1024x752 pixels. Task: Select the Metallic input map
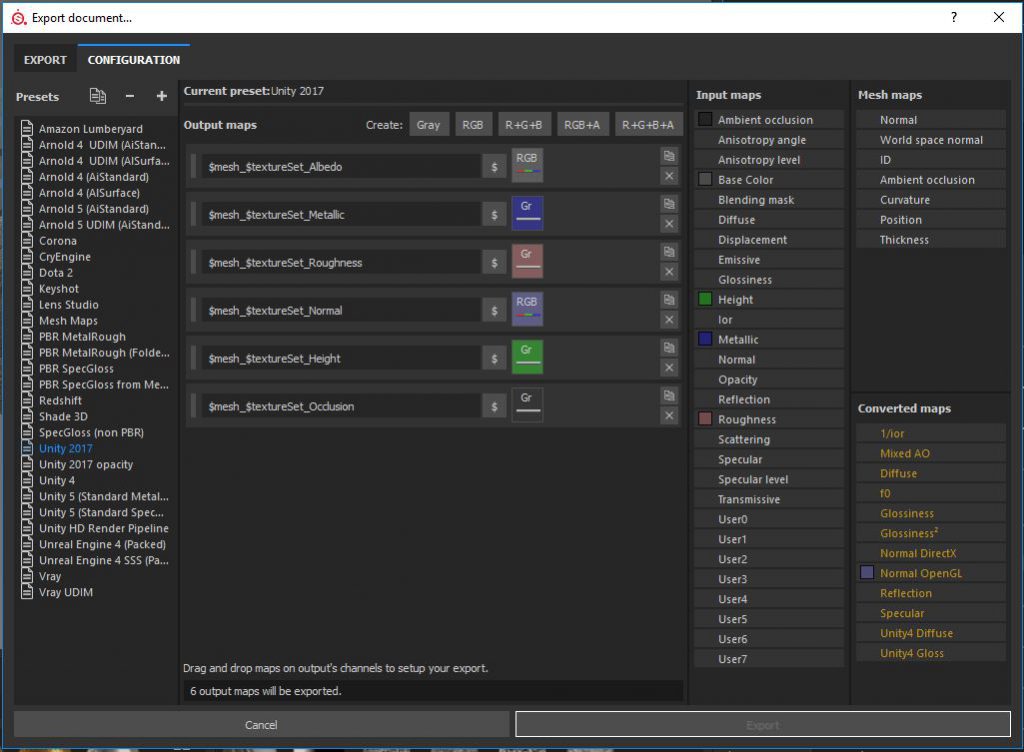click(x=769, y=339)
